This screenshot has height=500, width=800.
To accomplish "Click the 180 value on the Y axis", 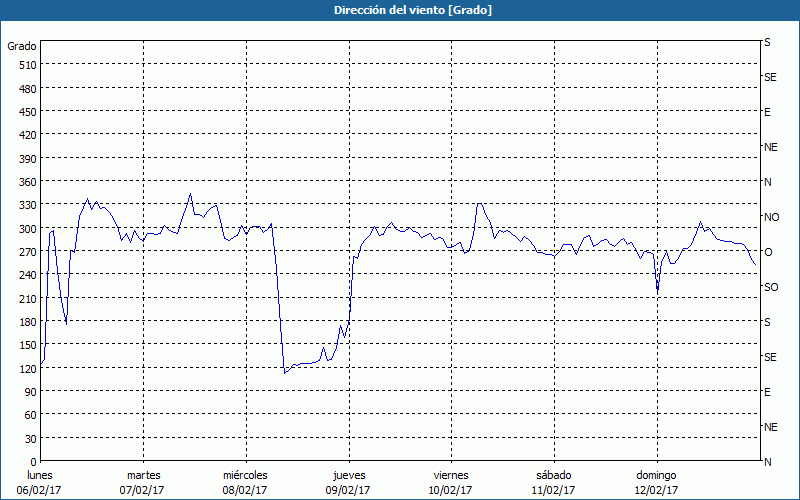I will click(x=27, y=322).
